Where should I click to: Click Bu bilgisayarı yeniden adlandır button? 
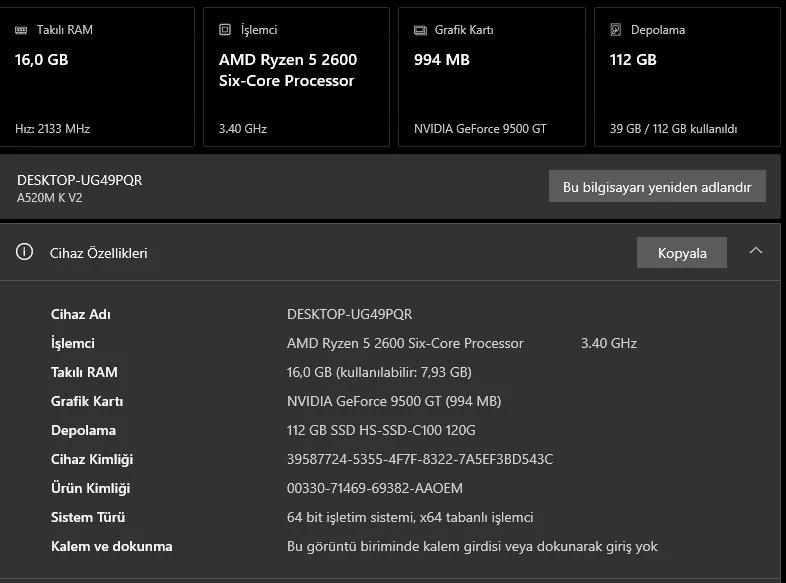657,187
